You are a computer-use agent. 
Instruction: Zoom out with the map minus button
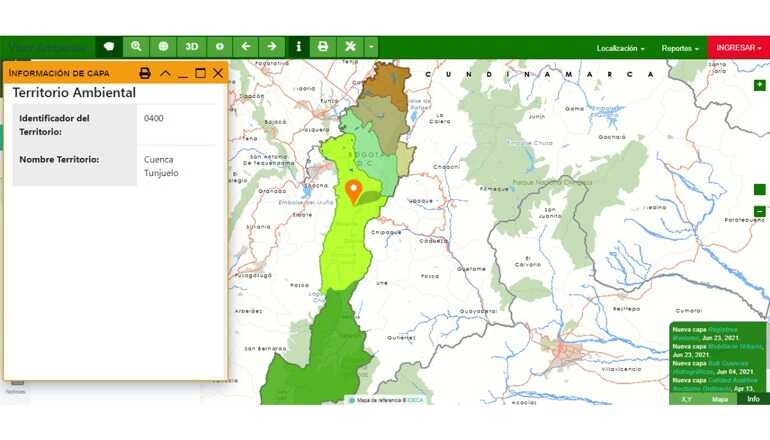[x=759, y=211]
